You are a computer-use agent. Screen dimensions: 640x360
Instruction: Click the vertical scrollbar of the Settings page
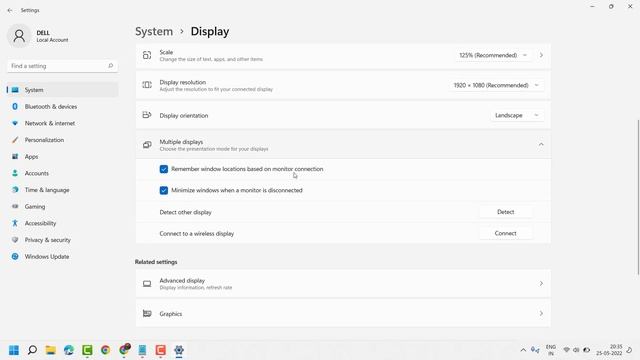point(638,197)
